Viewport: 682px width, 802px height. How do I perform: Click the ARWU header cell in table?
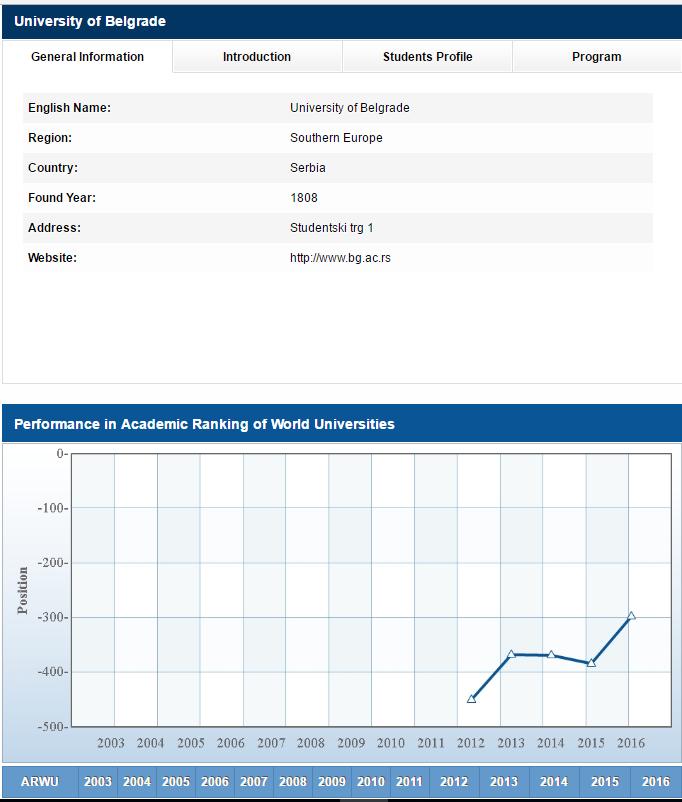click(x=40, y=782)
